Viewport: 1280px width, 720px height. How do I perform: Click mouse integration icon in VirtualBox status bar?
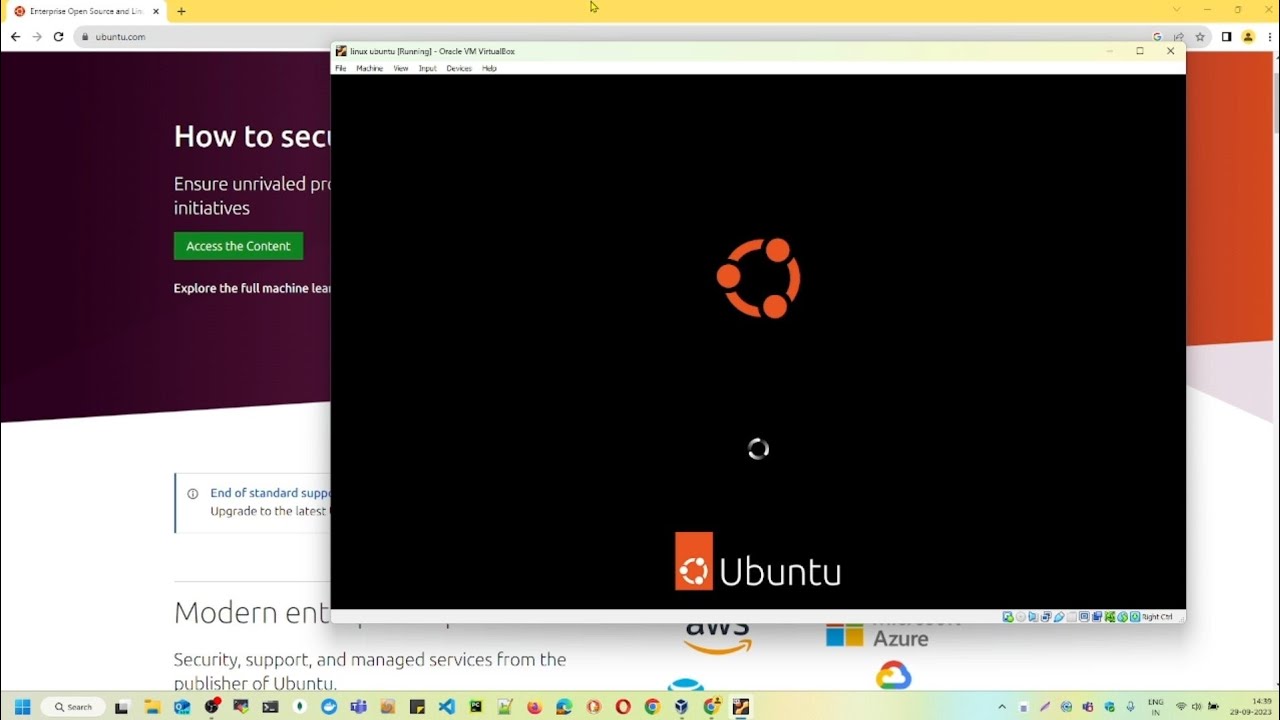(x=1122, y=617)
